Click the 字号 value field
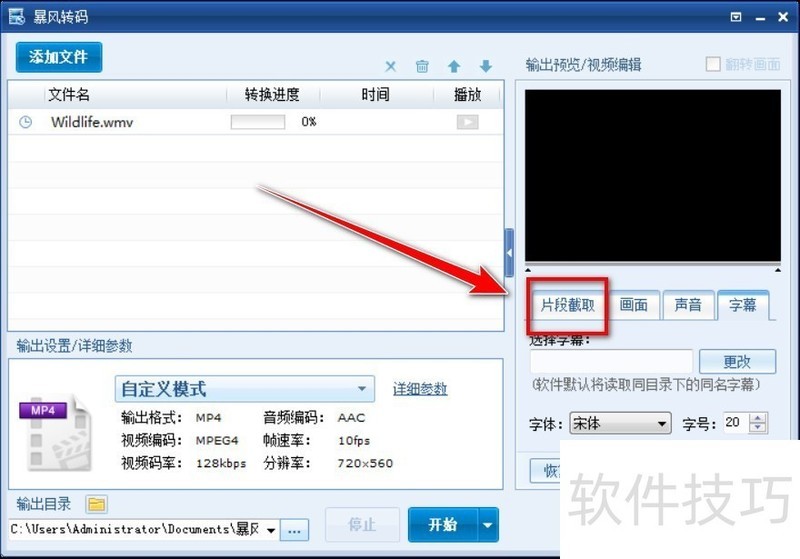 pyautogui.click(x=735, y=423)
